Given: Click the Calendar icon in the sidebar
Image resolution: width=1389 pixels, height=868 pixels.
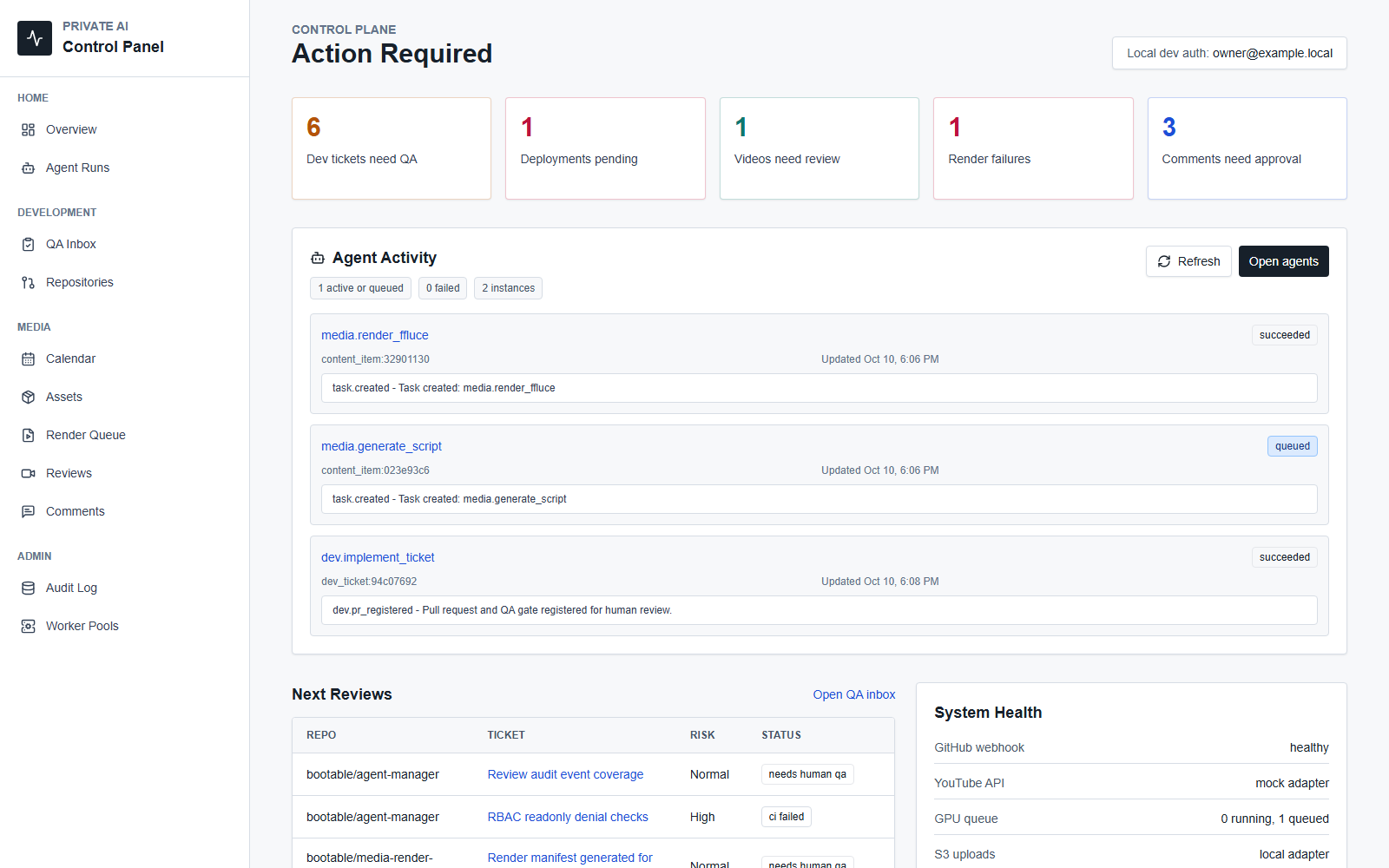Looking at the screenshot, I should (x=28, y=358).
